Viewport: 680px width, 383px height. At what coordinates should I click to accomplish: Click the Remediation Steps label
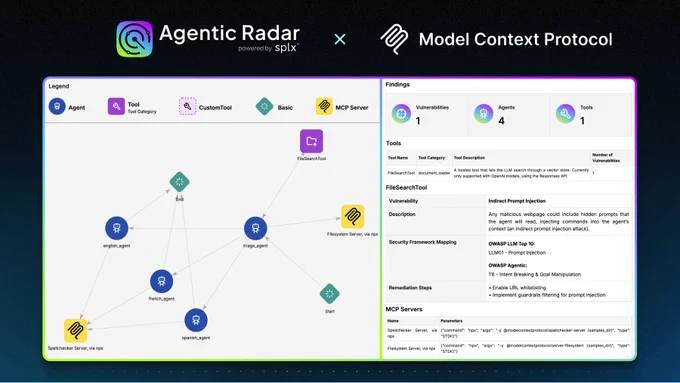click(x=410, y=288)
